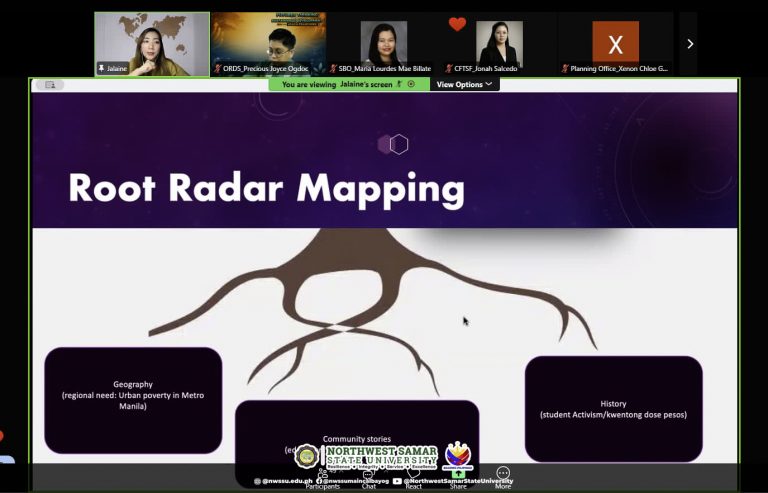Click the hexagon icon above the title

click(x=393, y=144)
